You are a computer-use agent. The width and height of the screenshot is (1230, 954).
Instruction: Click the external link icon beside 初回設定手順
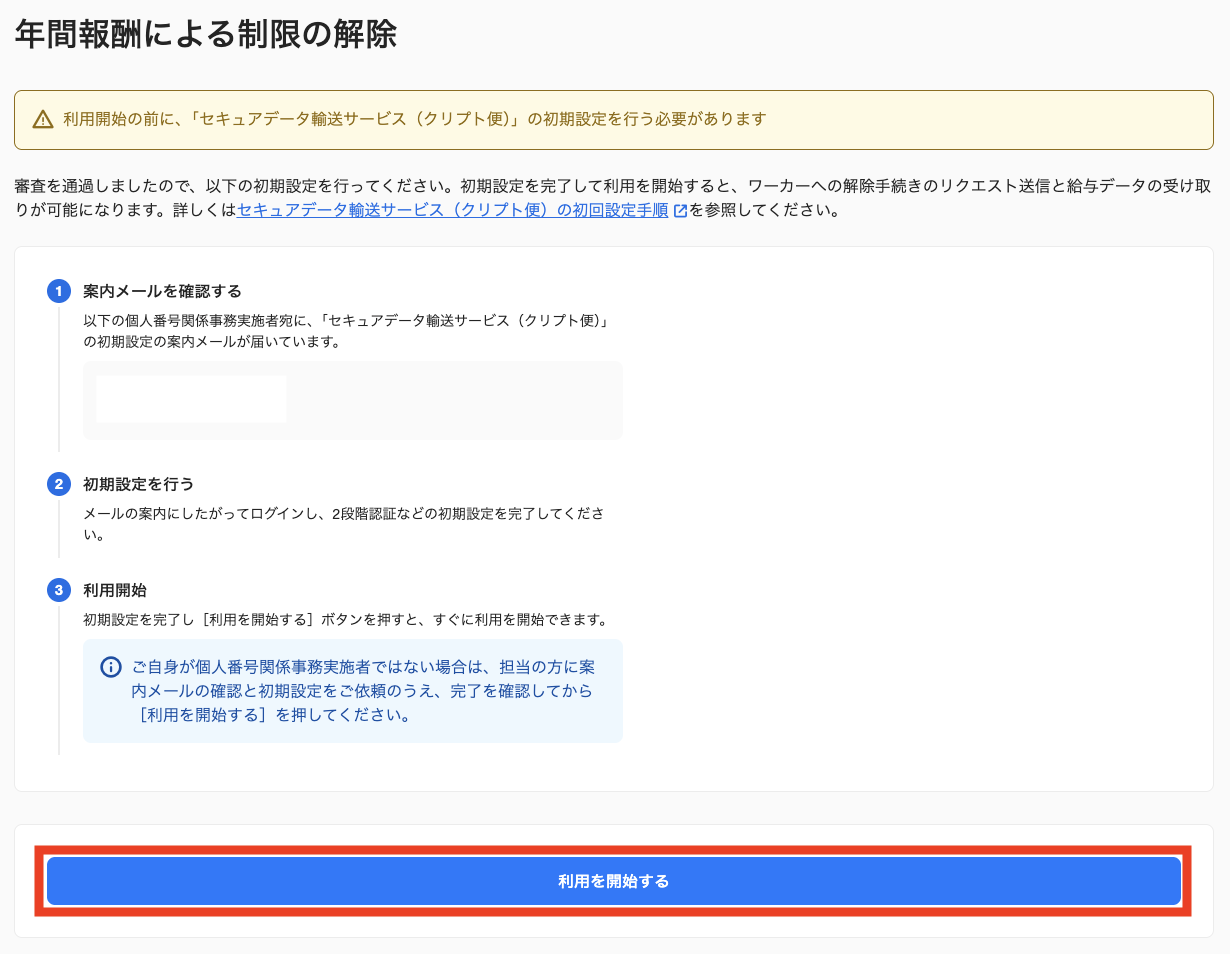pyautogui.click(x=680, y=212)
